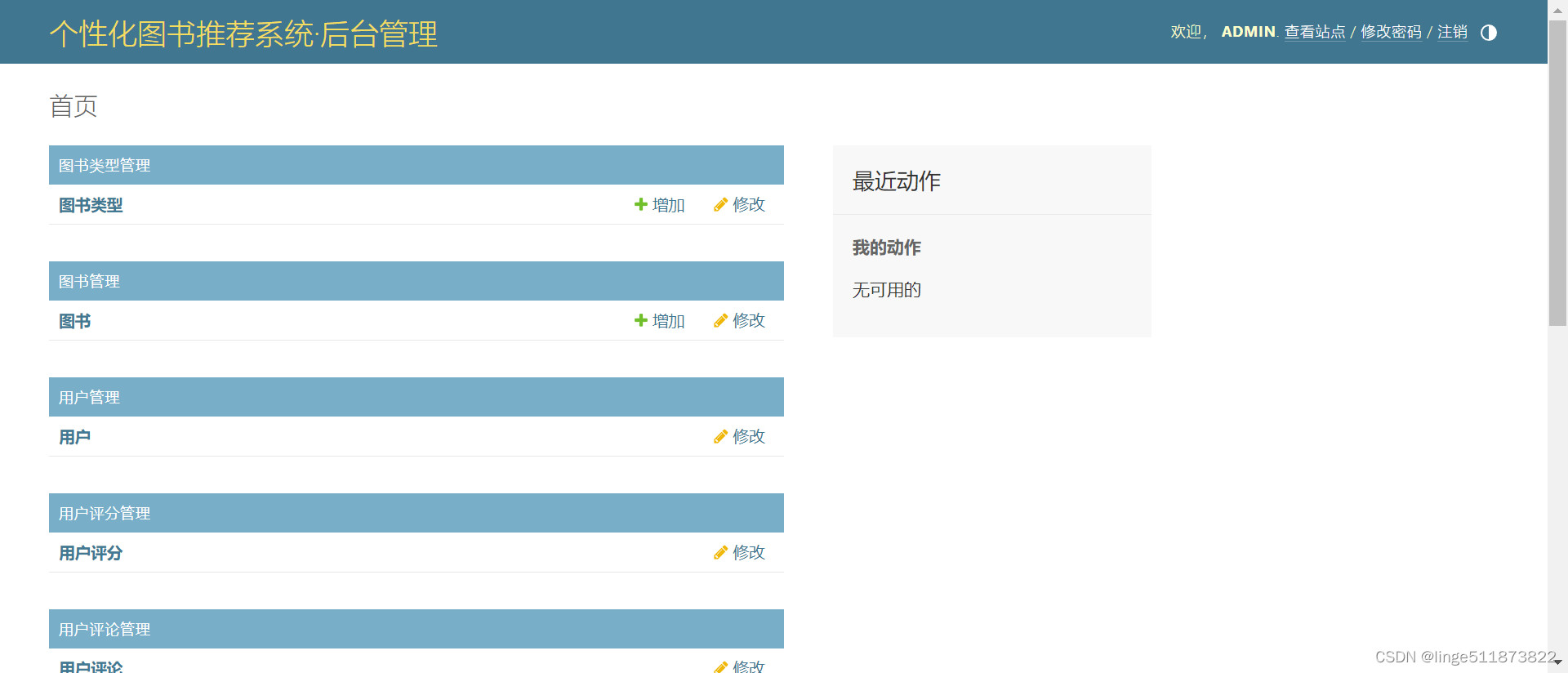Click the 最近动作 heading
This screenshot has width=1568, height=673.
click(x=897, y=181)
